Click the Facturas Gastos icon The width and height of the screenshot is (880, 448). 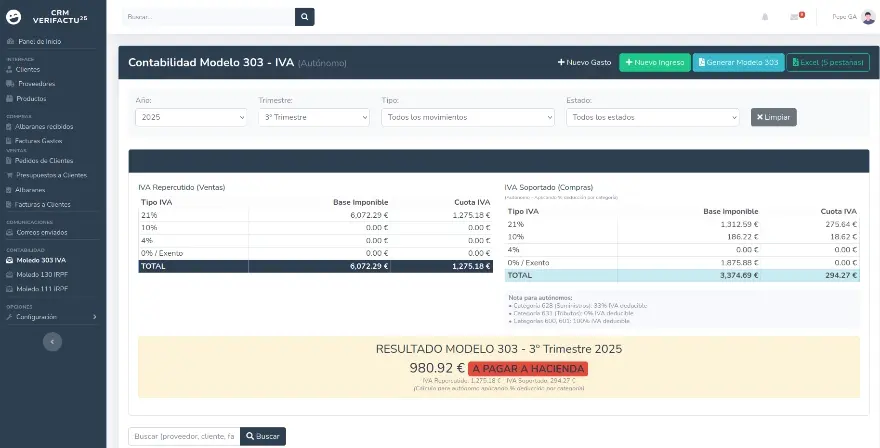(x=9, y=141)
